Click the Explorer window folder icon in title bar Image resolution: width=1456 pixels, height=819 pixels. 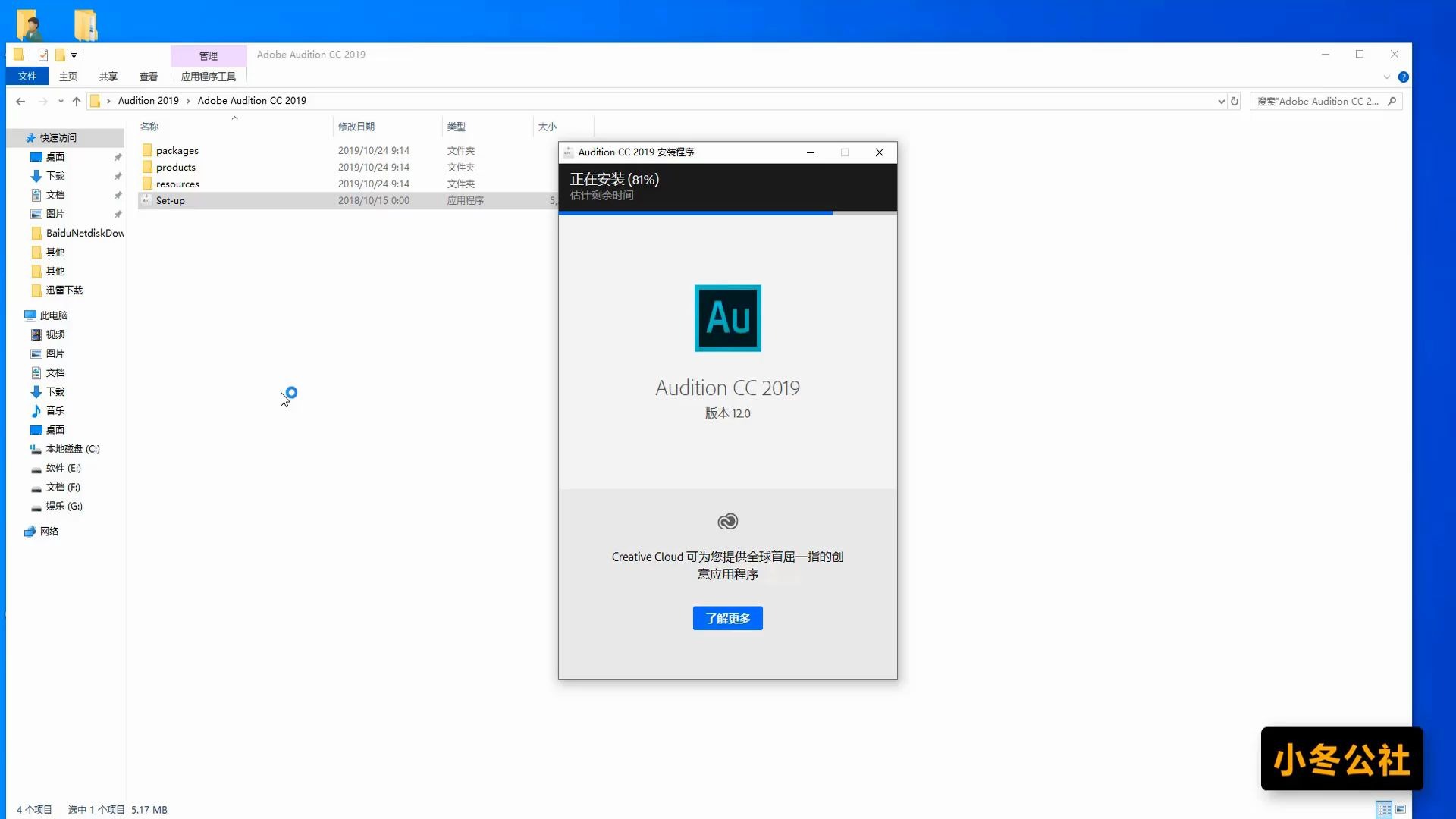pyautogui.click(x=18, y=55)
